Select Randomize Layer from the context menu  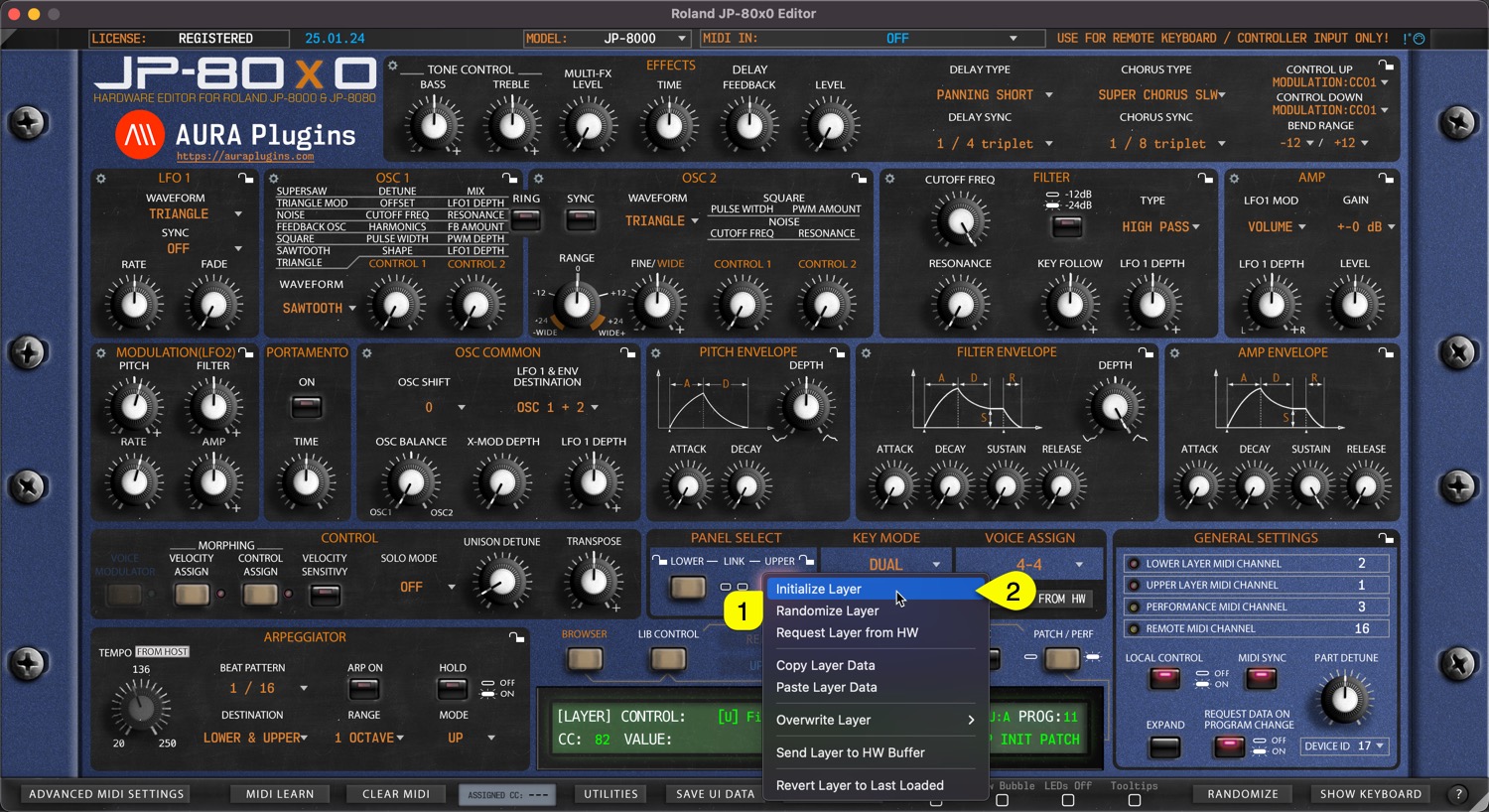pyautogui.click(x=827, y=611)
